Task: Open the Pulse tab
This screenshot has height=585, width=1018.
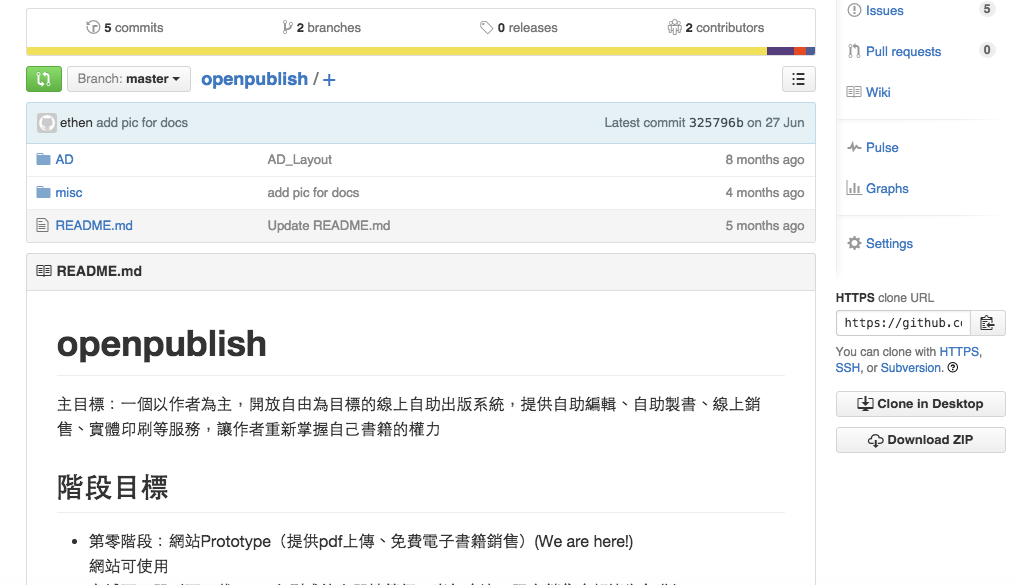Action: (882, 147)
